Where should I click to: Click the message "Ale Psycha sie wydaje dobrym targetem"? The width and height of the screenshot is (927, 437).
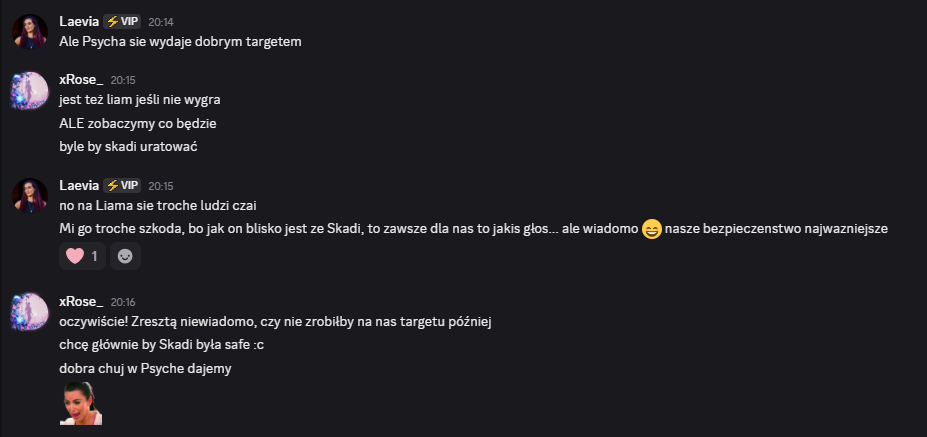coord(180,41)
